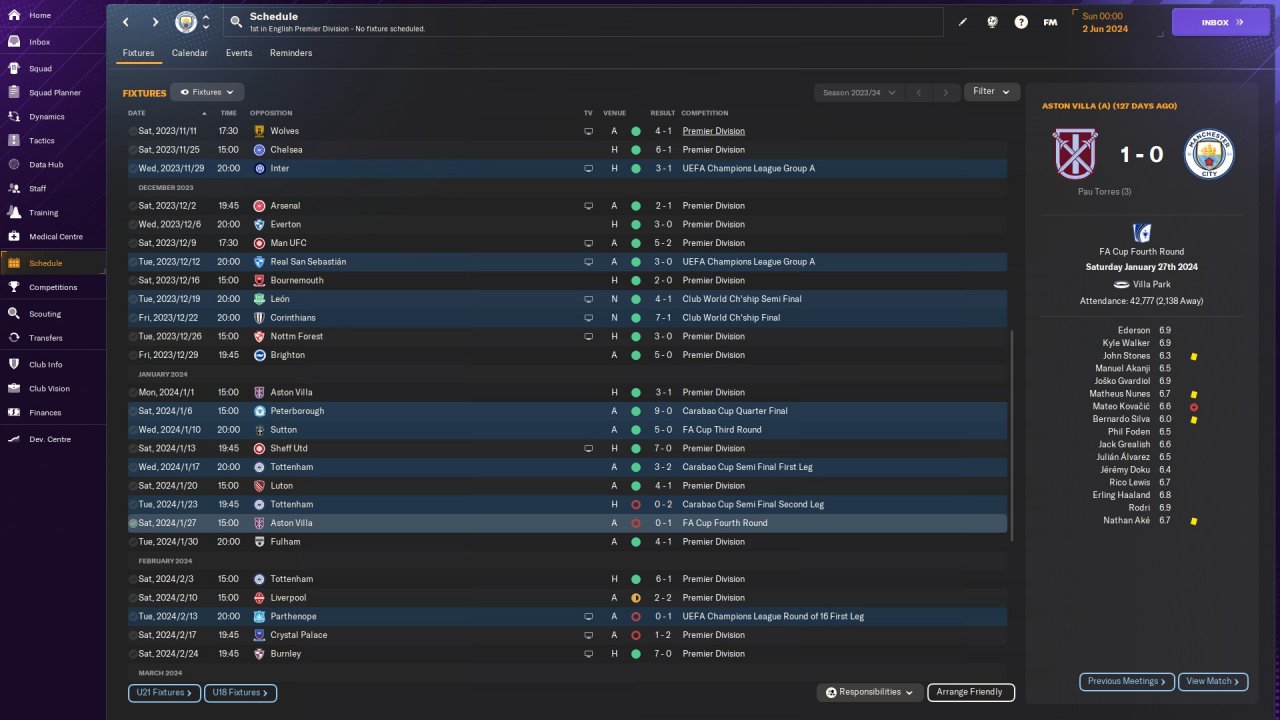Click the Schedule search bar
This screenshot has width=1280, height=720.
point(585,22)
